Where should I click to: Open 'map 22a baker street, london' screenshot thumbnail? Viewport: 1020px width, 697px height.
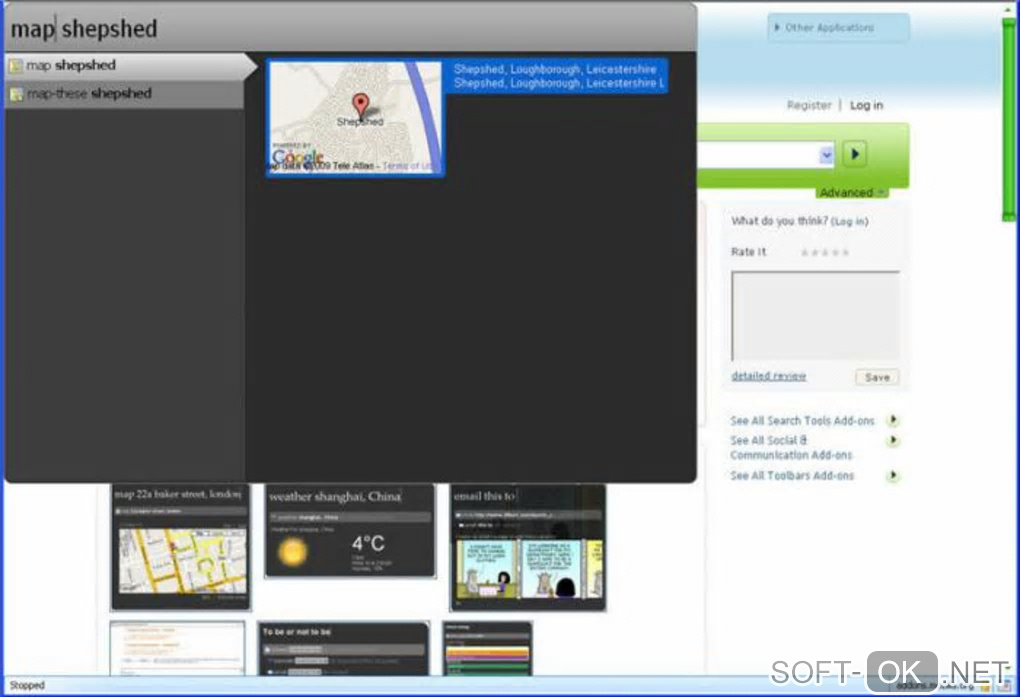coord(180,547)
